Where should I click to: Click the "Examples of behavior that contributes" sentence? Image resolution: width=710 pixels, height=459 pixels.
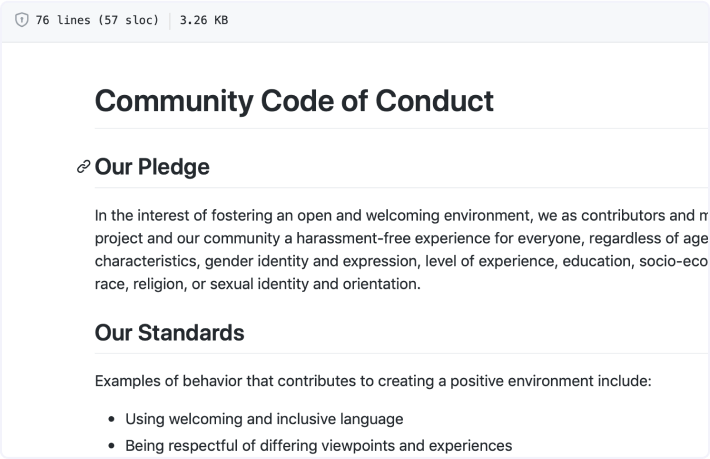373,381
